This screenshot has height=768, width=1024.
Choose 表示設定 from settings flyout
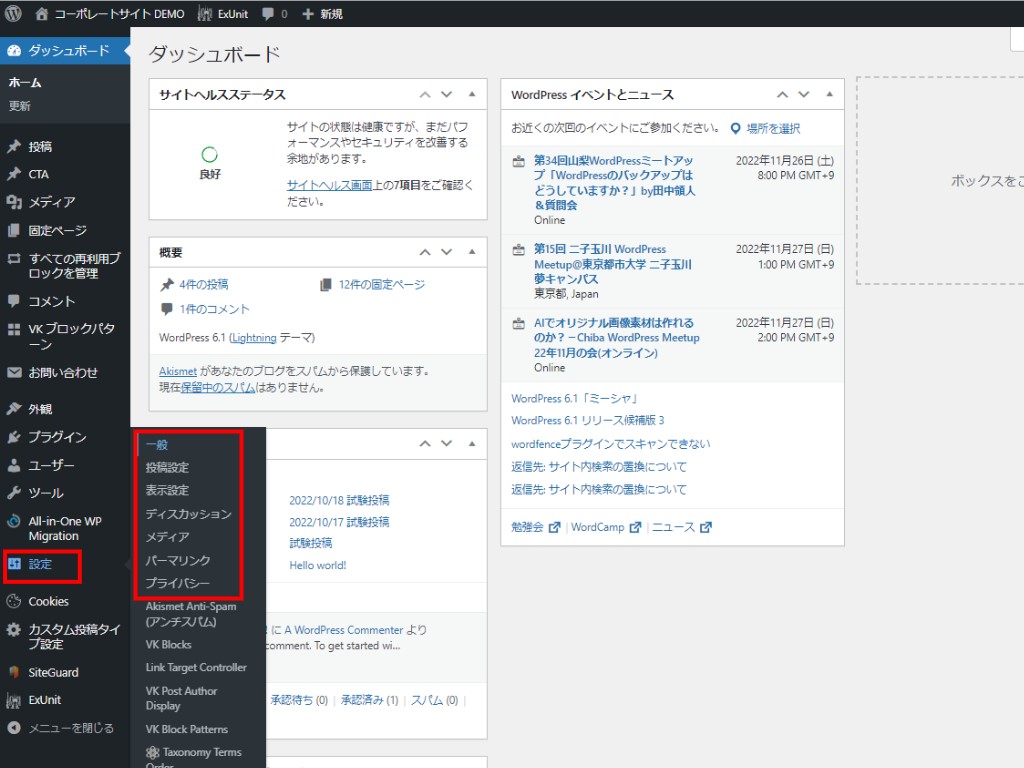point(167,490)
